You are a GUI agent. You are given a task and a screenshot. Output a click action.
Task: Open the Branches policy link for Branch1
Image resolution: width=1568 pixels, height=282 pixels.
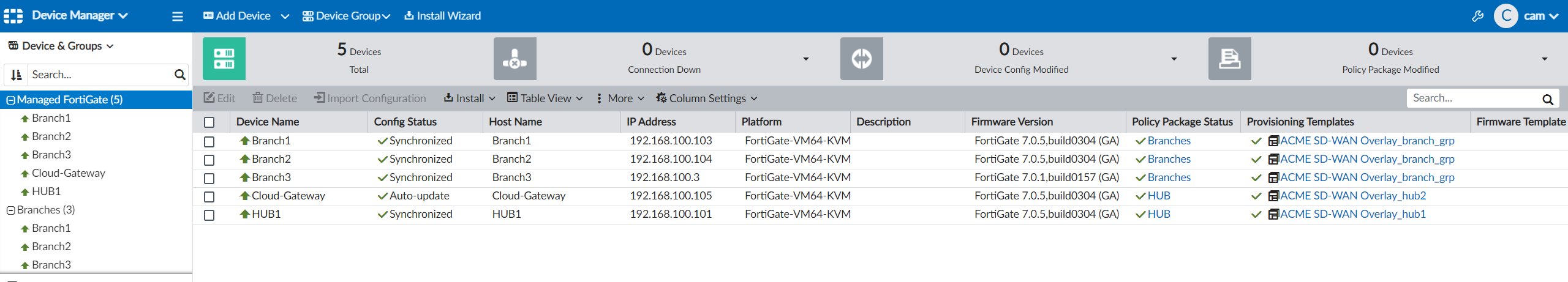click(1169, 141)
